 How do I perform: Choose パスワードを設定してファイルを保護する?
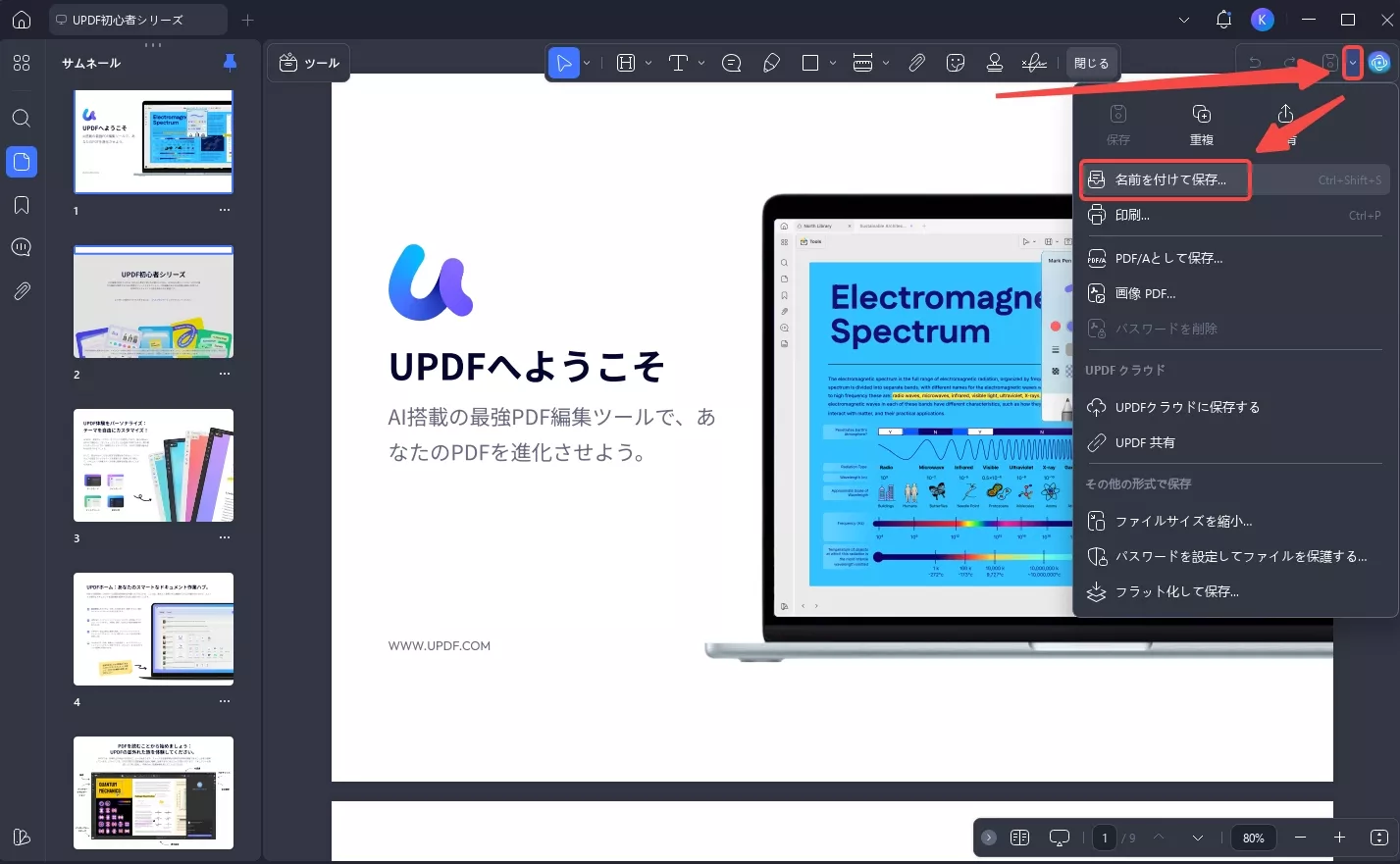point(1235,556)
